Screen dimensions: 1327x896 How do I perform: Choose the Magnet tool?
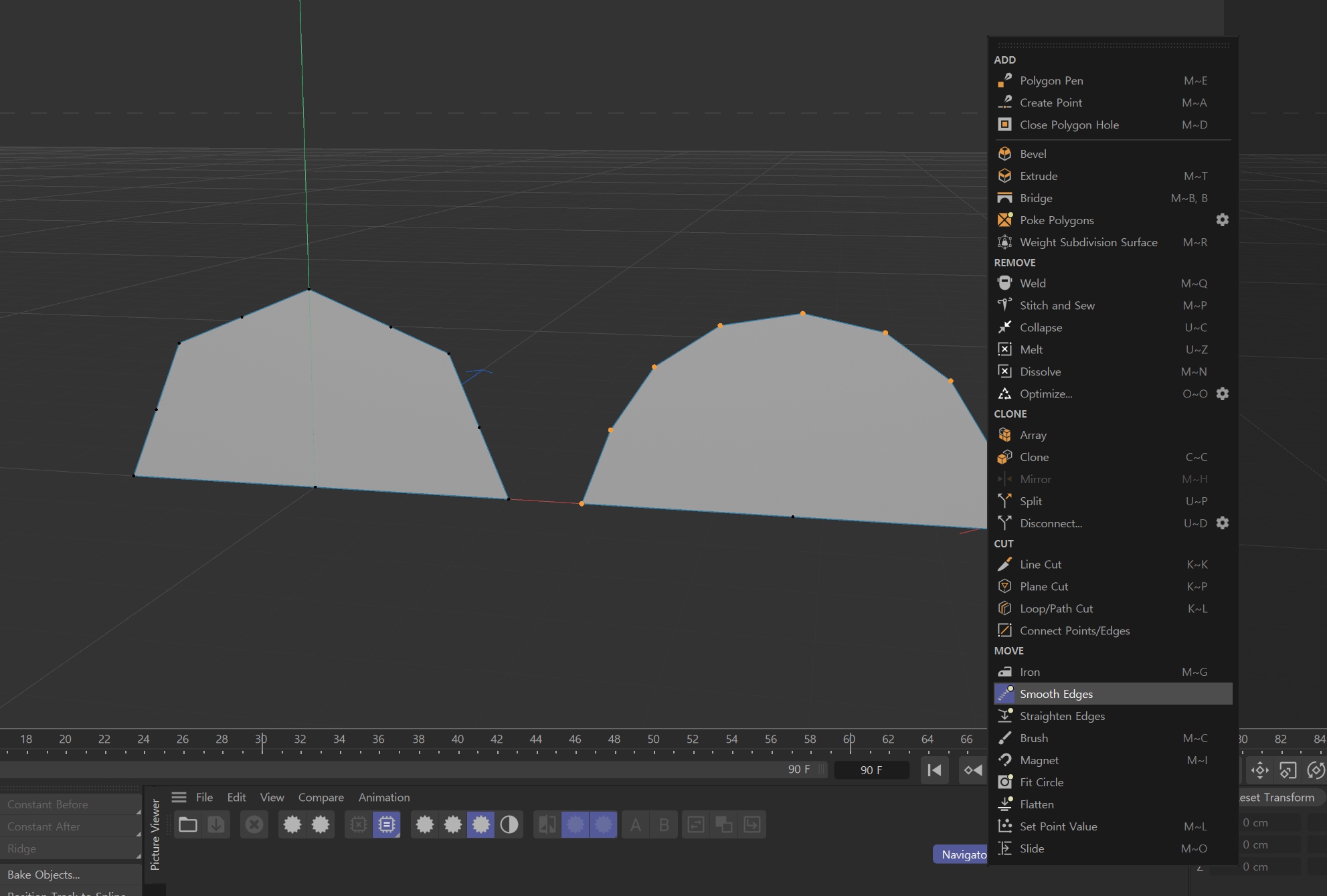coord(1113,760)
